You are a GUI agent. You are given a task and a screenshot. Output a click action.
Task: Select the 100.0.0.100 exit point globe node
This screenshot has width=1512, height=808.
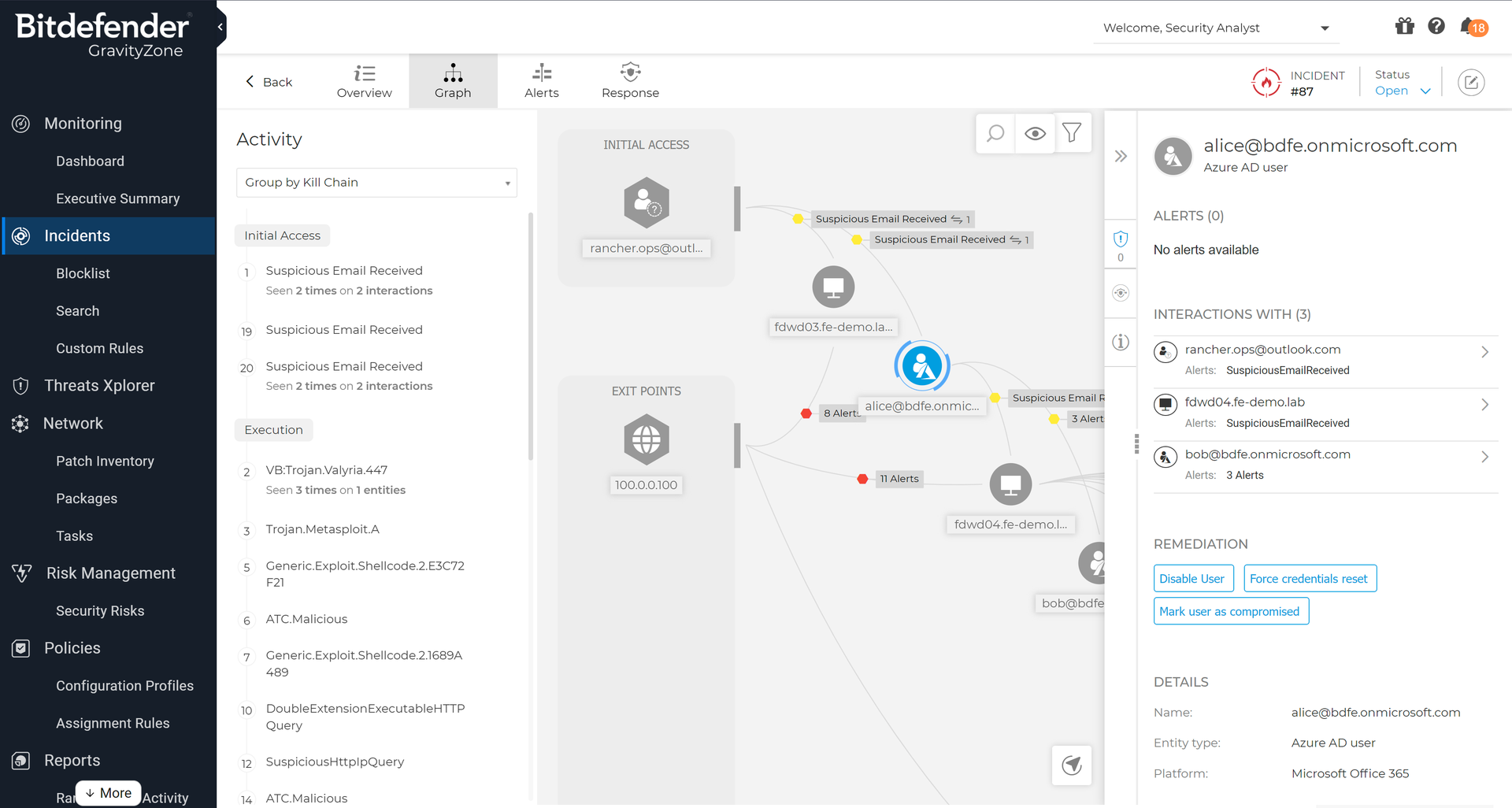pyautogui.click(x=647, y=439)
